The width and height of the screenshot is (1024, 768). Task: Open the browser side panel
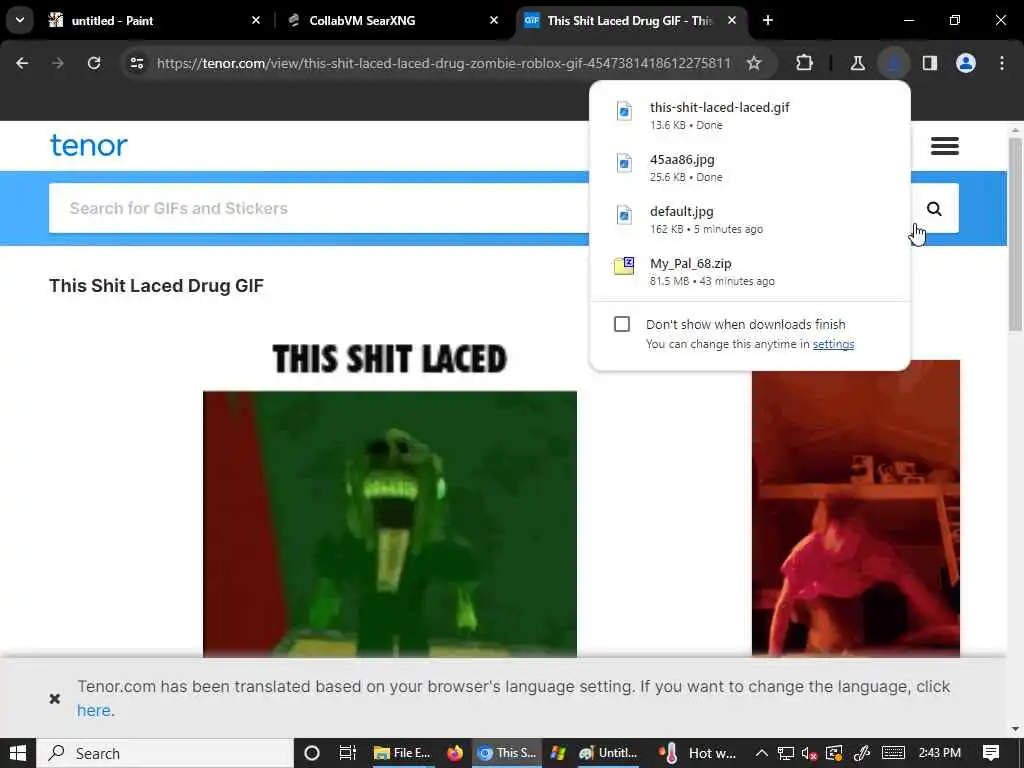[930, 63]
